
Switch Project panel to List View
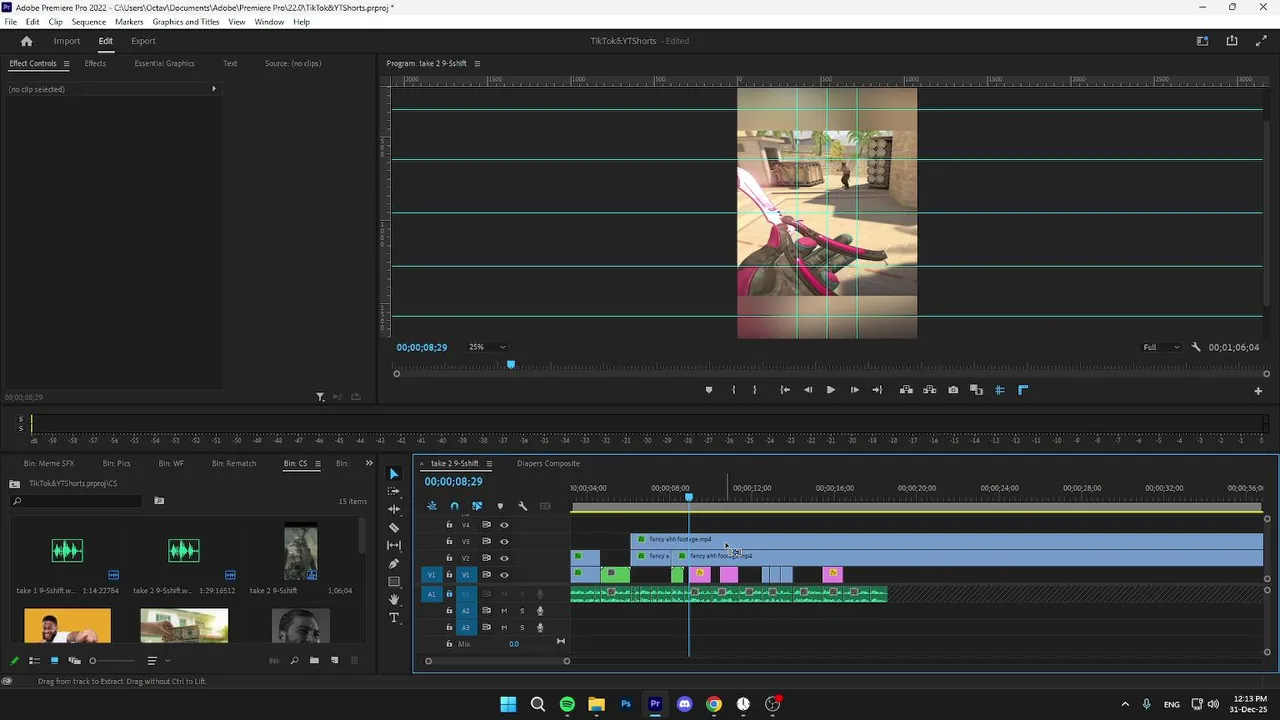tap(34, 660)
